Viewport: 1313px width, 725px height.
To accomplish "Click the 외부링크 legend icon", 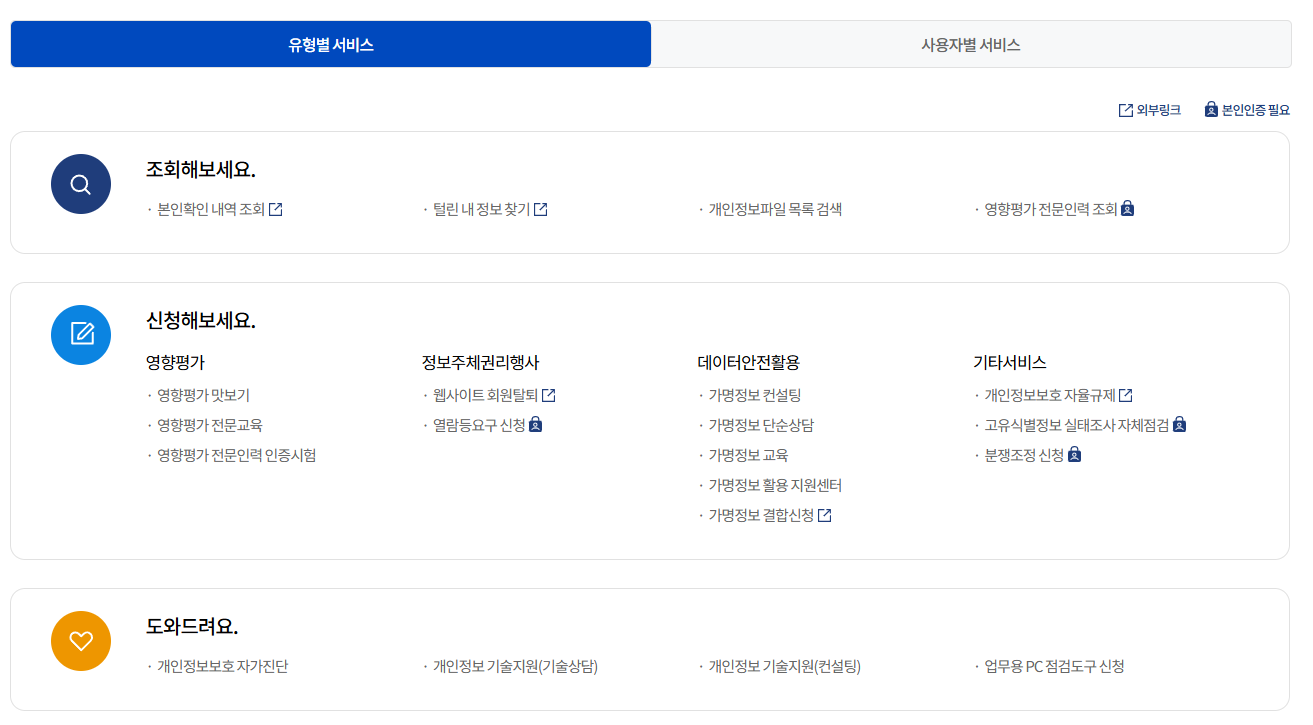I will [1124, 109].
